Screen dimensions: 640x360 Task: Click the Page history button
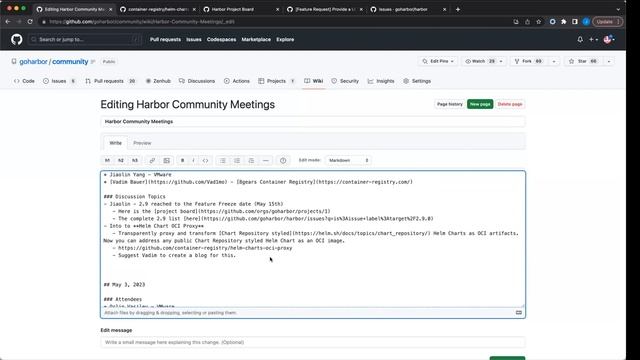pos(449,104)
